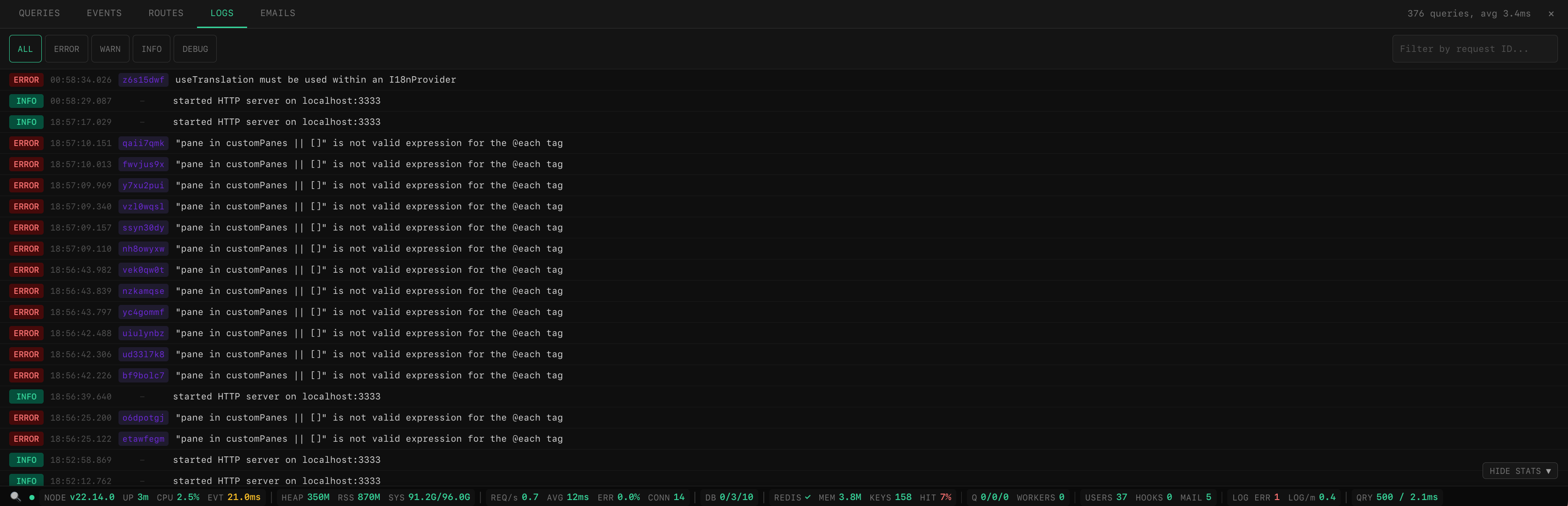Switch to the QUERIES tab
This screenshot has height=506, width=1568.
pyautogui.click(x=39, y=13)
